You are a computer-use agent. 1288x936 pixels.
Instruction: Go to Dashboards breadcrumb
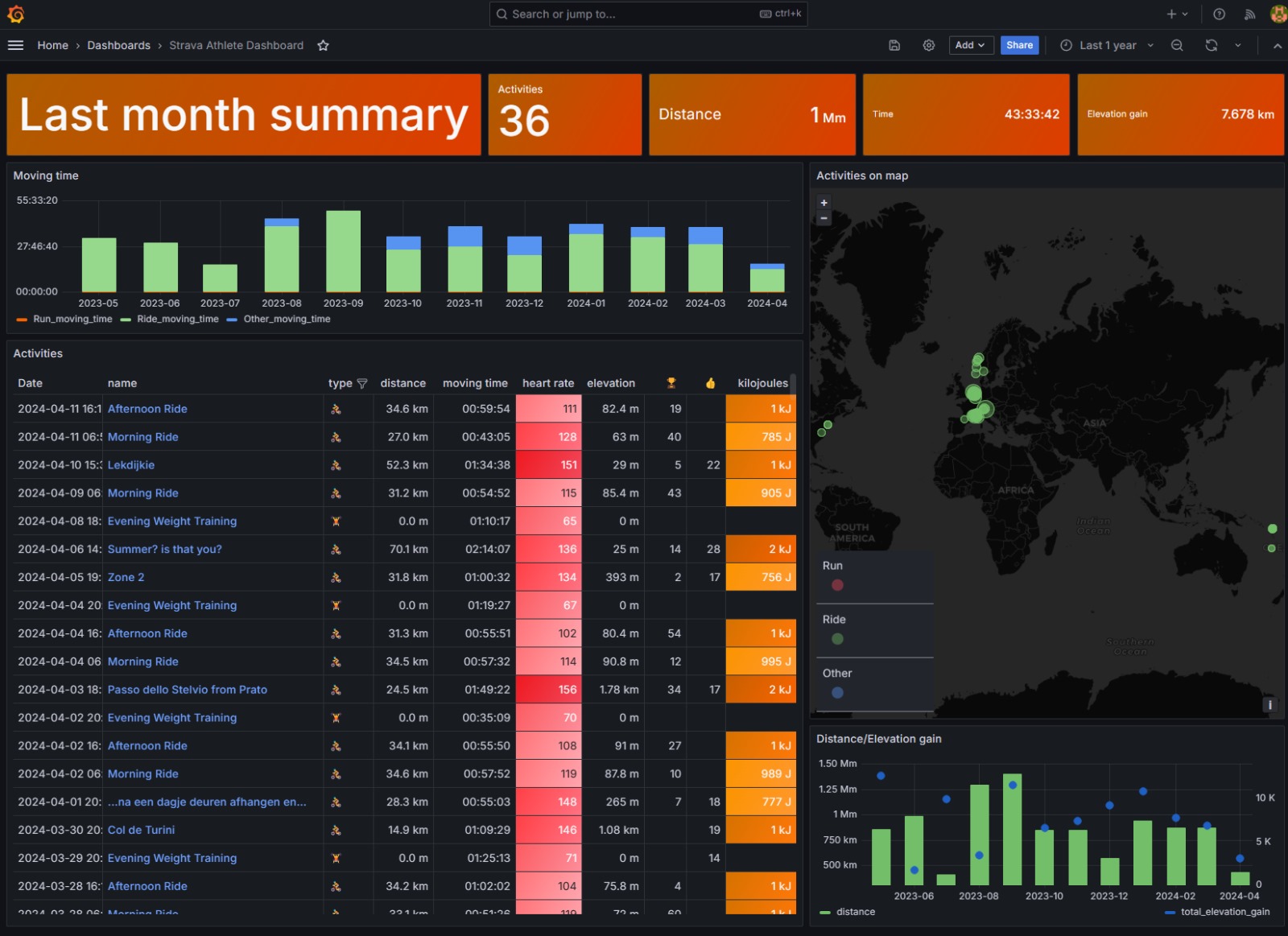[x=118, y=45]
